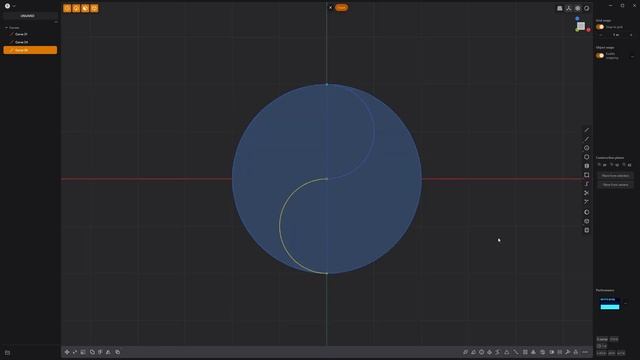Select the S-shaped spiral tool in side toolbar
This screenshot has height=360, width=640.
(x=587, y=184)
